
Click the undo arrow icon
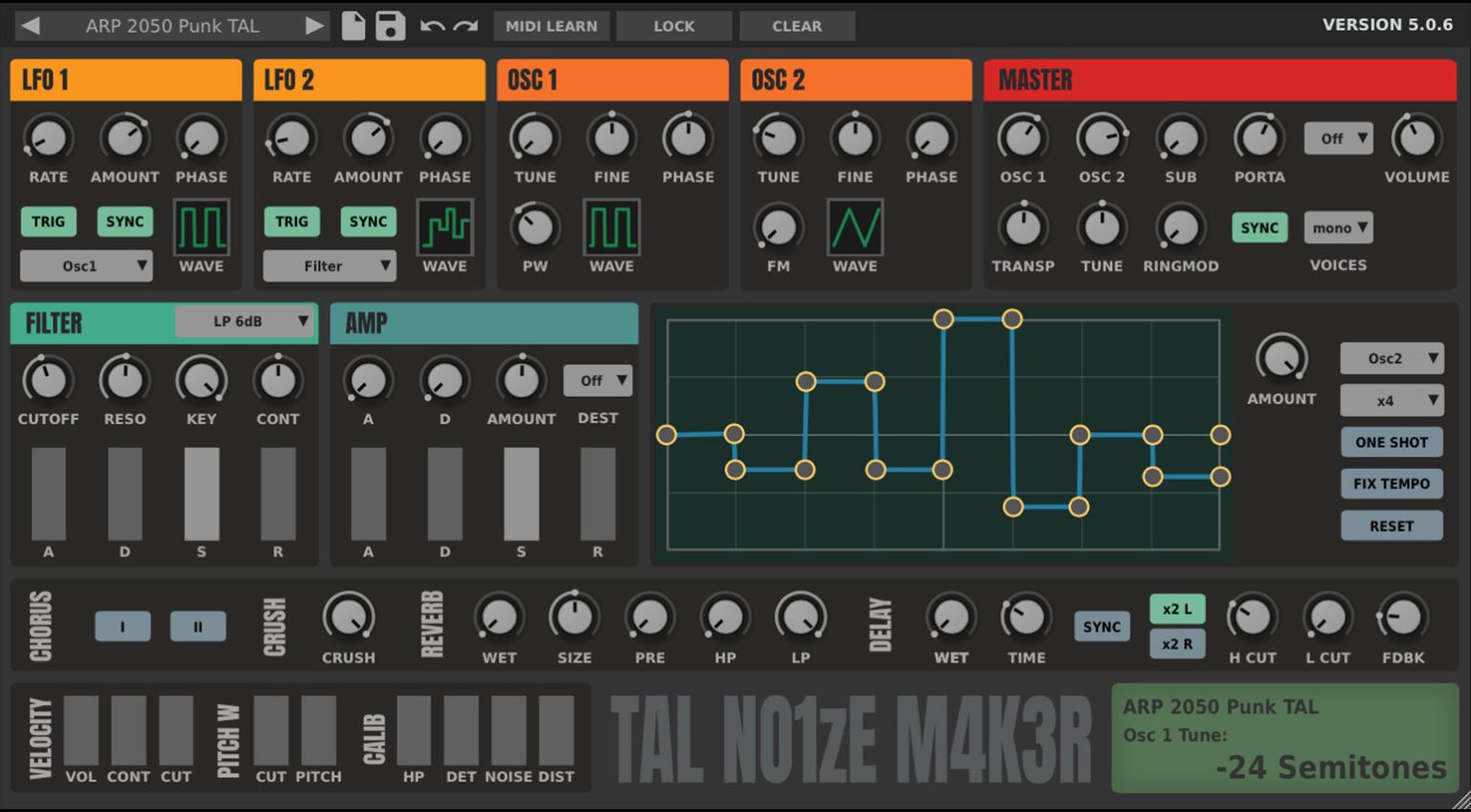(x=432, y=26)
